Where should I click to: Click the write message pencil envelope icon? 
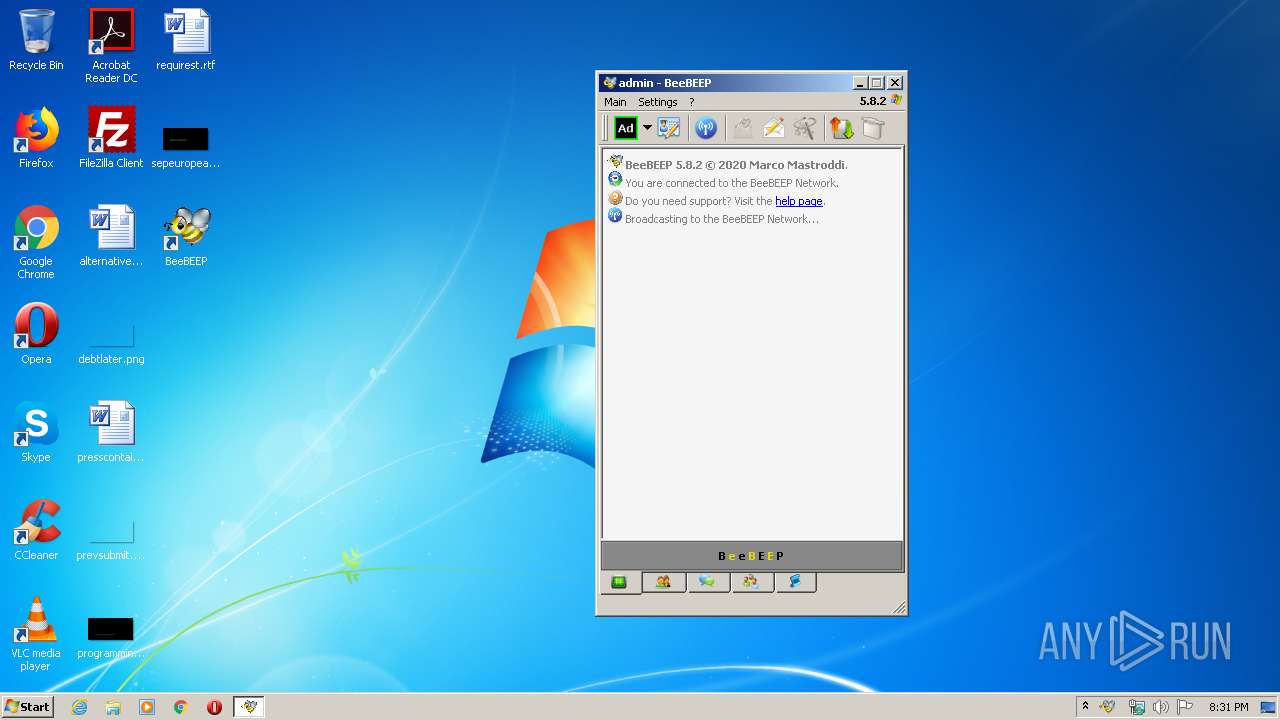[774, 128]
